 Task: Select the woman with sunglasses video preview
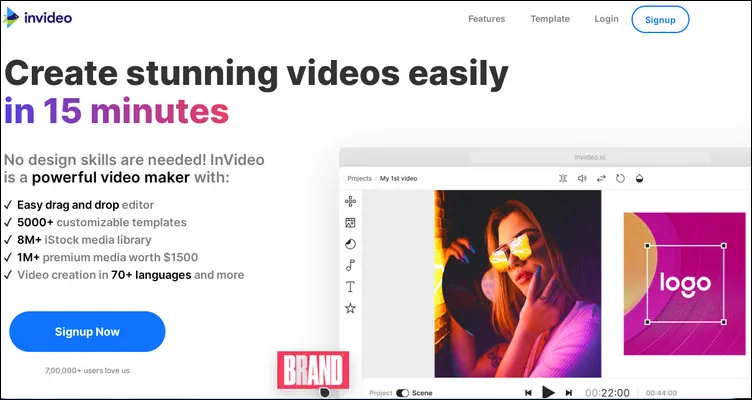[517, 283]
